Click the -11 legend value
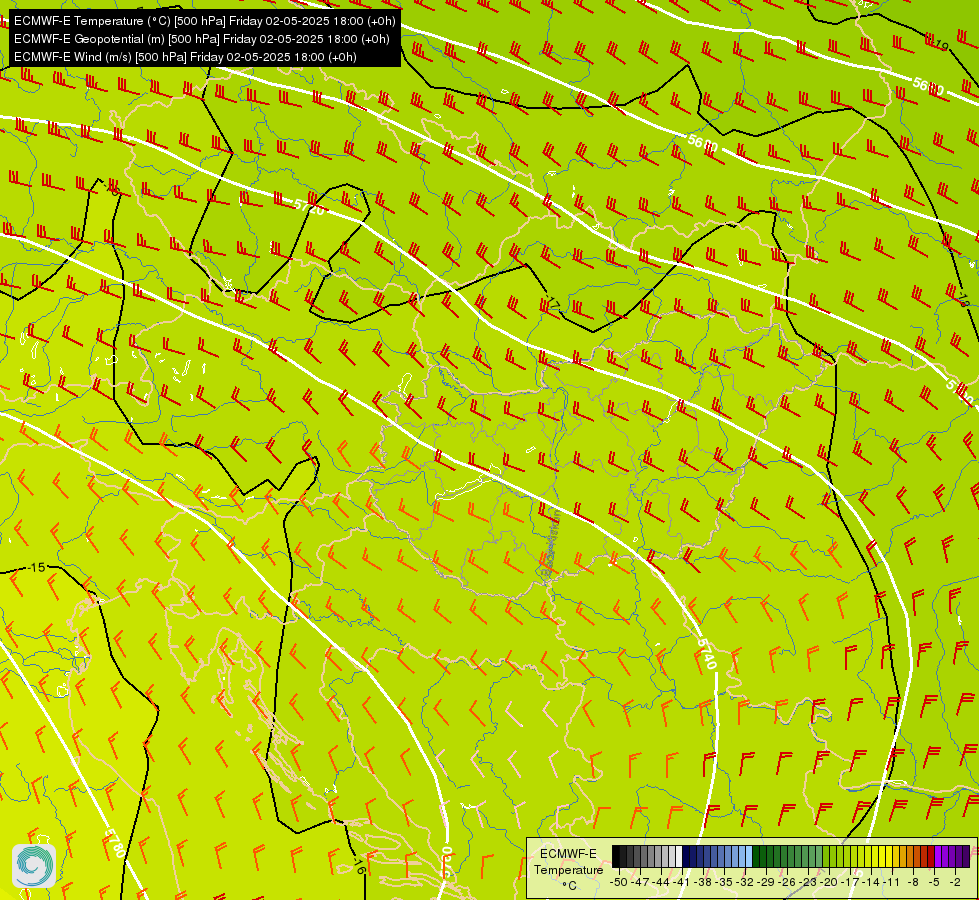 click(892, 882)
